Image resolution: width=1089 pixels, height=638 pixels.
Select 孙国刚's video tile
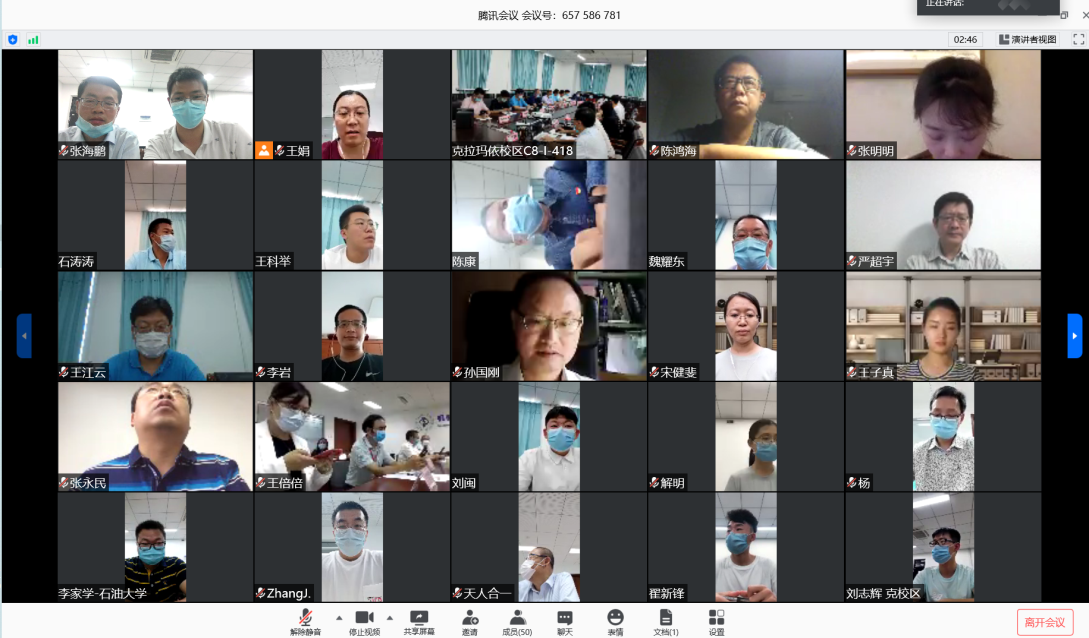pos(548,326)
